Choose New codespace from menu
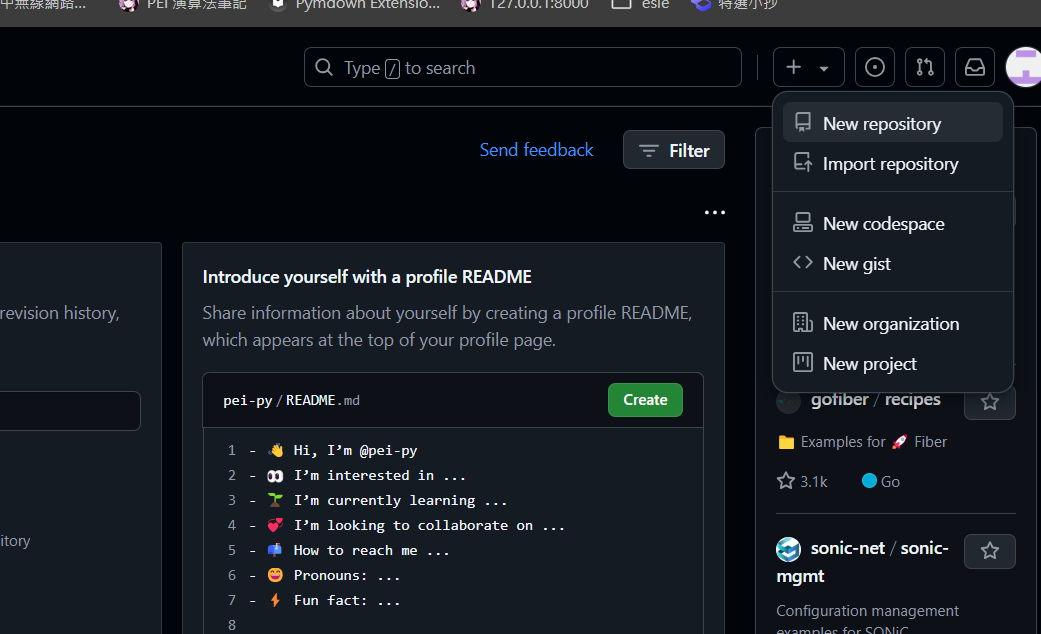This screenshot has height=634, width=1041. tap(892, 223)
